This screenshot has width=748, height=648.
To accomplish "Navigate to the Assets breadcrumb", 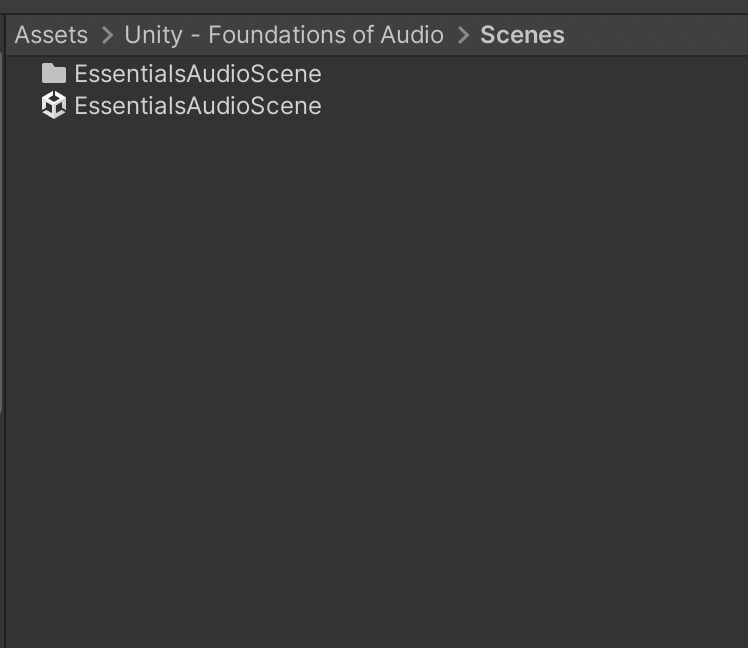I will [x=51, y=35].
